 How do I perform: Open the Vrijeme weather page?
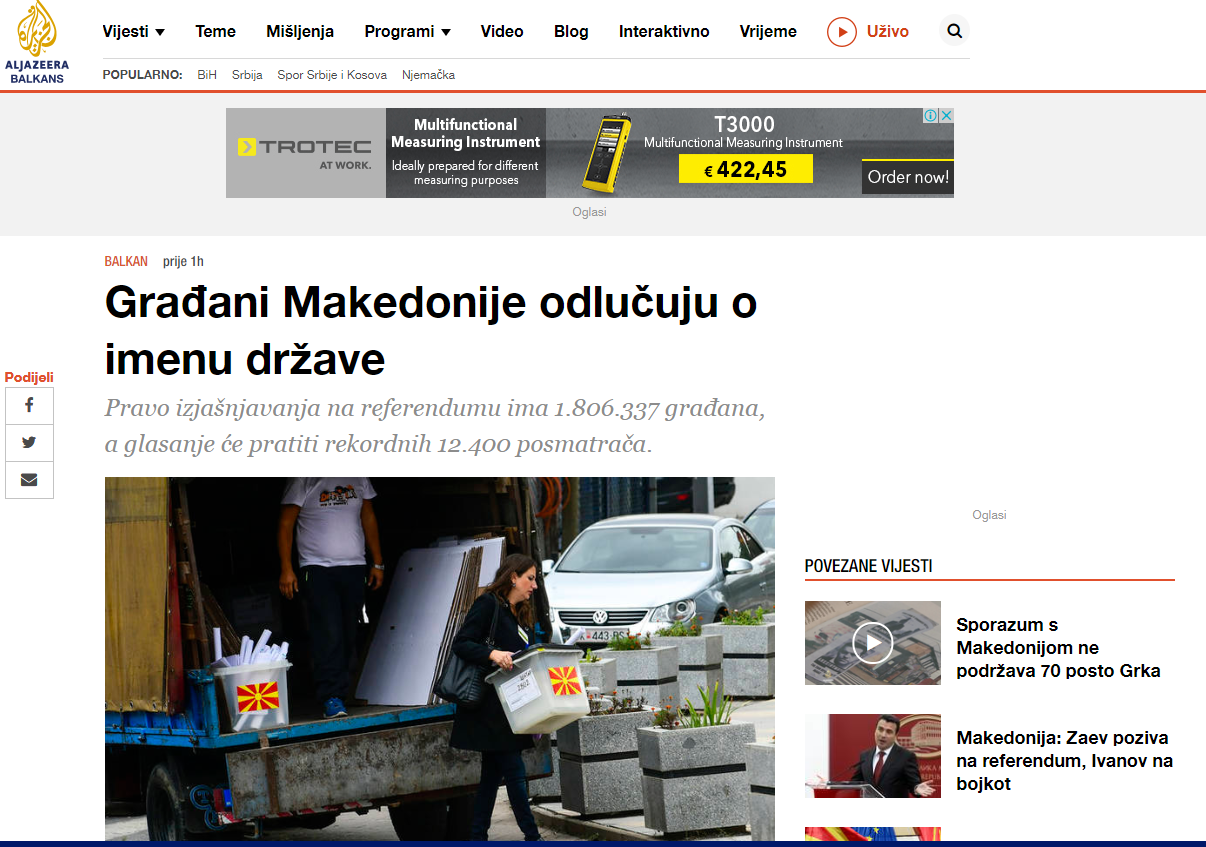pyautogui.click(x=768, y=31)
